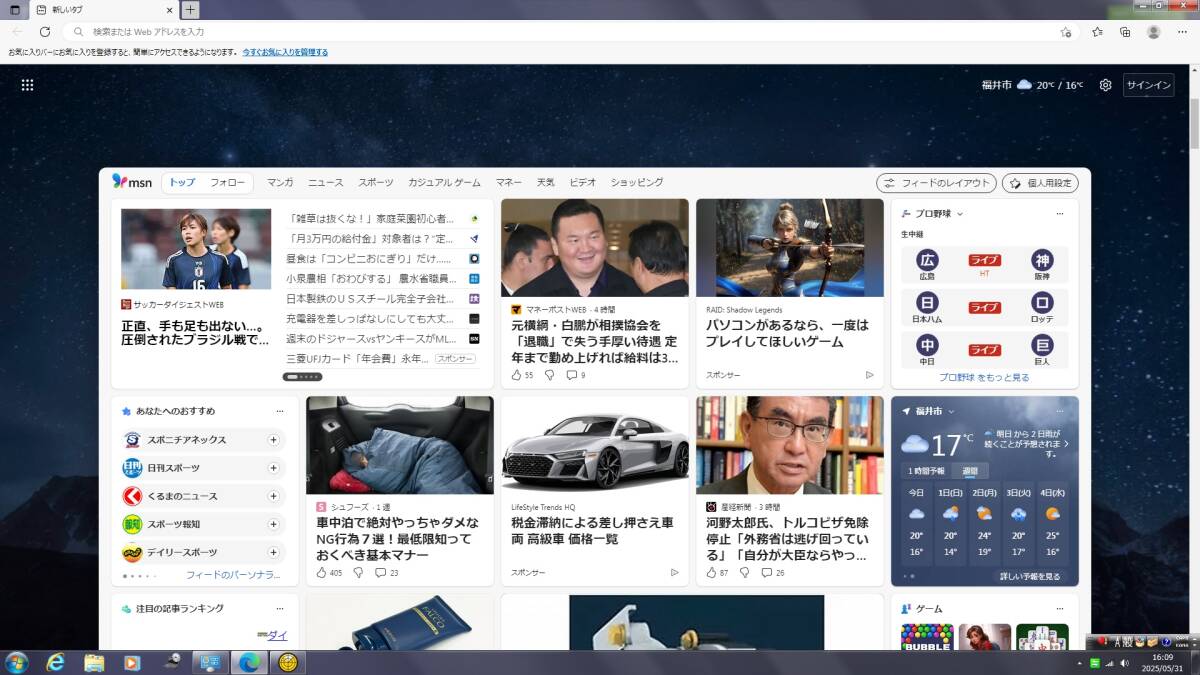
Task: Open the ショッピング menu item
Action: click(637, 183)
